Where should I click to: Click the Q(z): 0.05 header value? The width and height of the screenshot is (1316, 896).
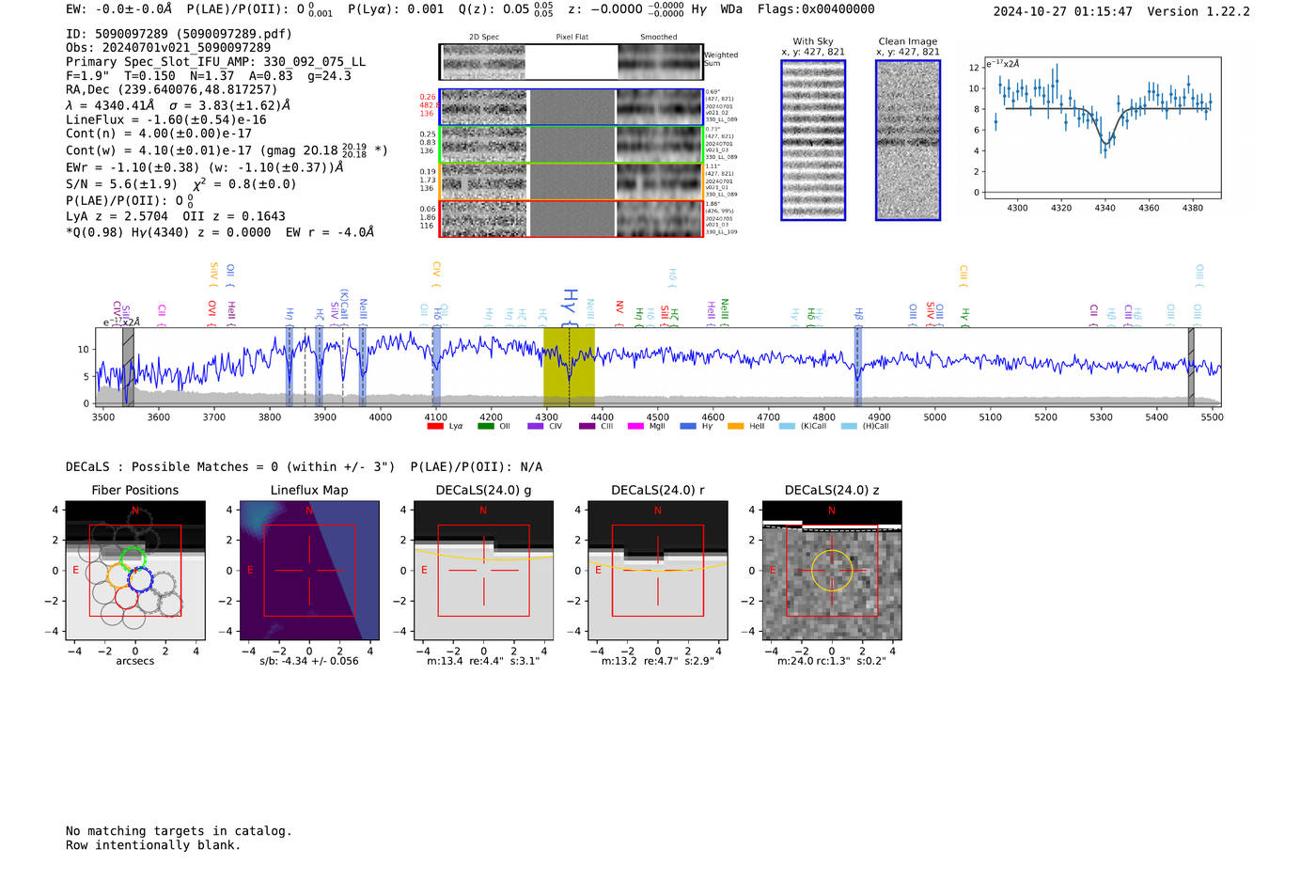(x=506, y=9)
